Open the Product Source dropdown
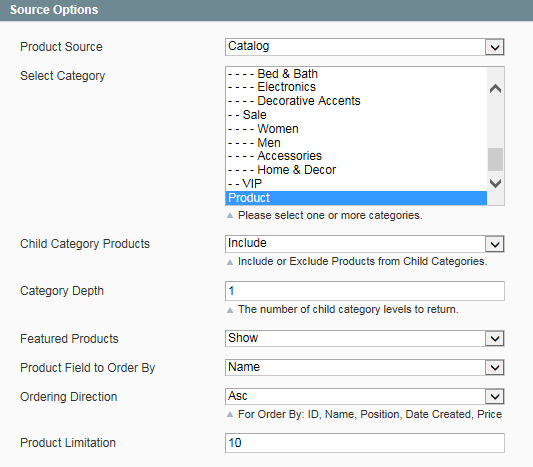The width and height of the screenshot is (533, 467). tap(364, 47)
